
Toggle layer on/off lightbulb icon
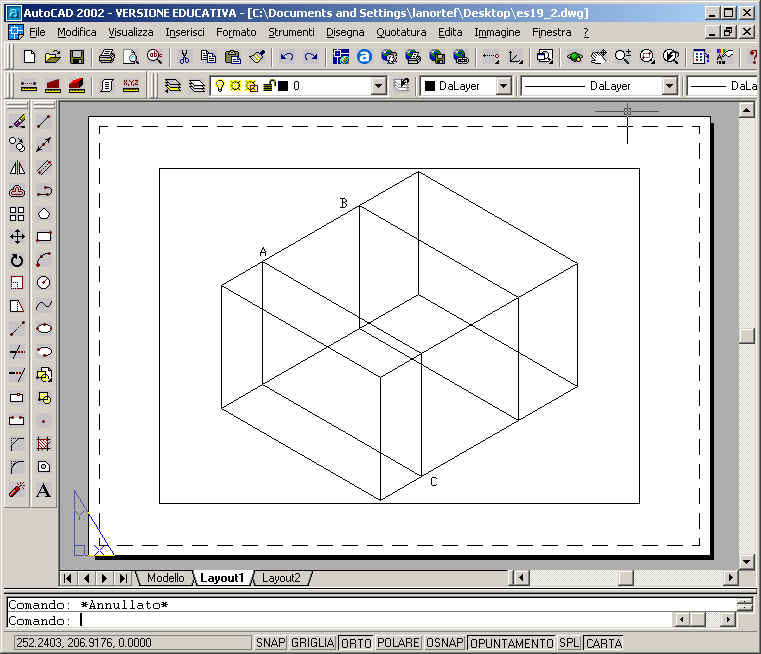point(220,86)
